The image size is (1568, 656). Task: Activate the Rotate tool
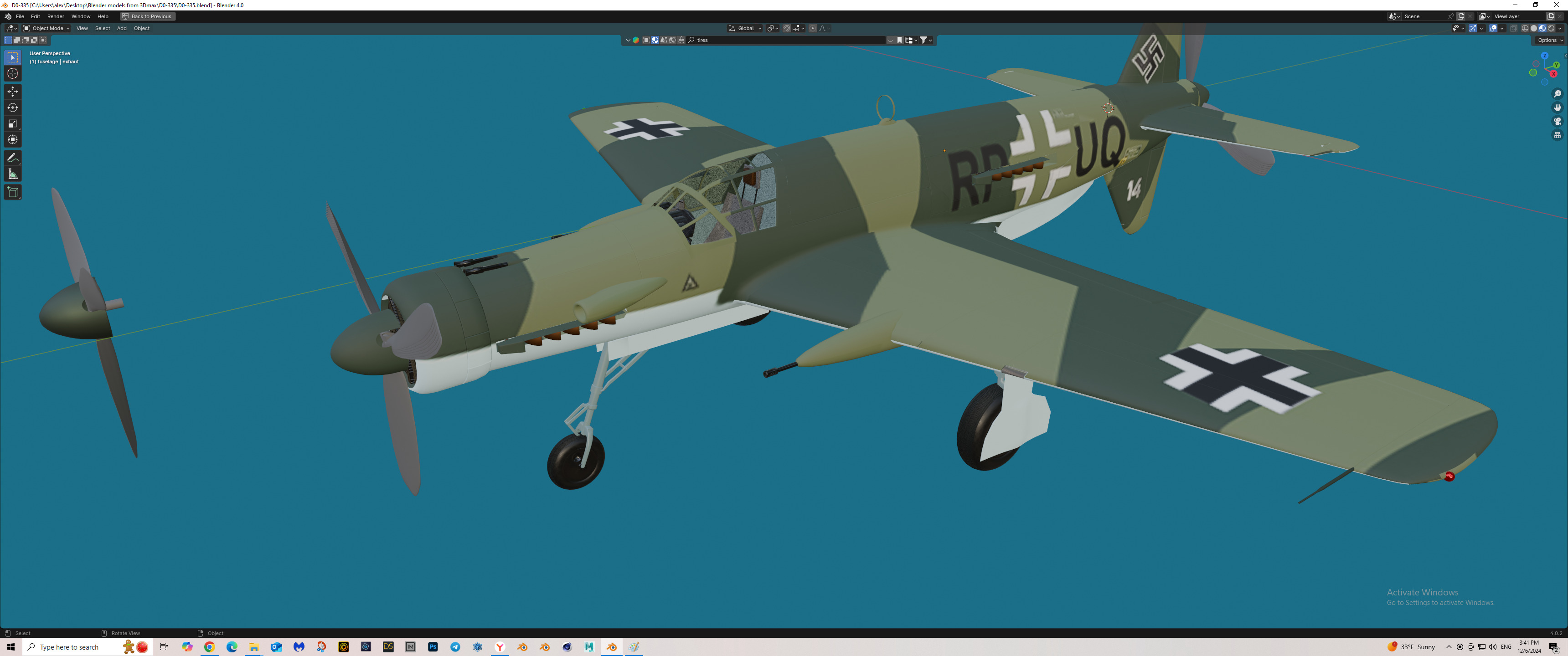coord(13,108)
